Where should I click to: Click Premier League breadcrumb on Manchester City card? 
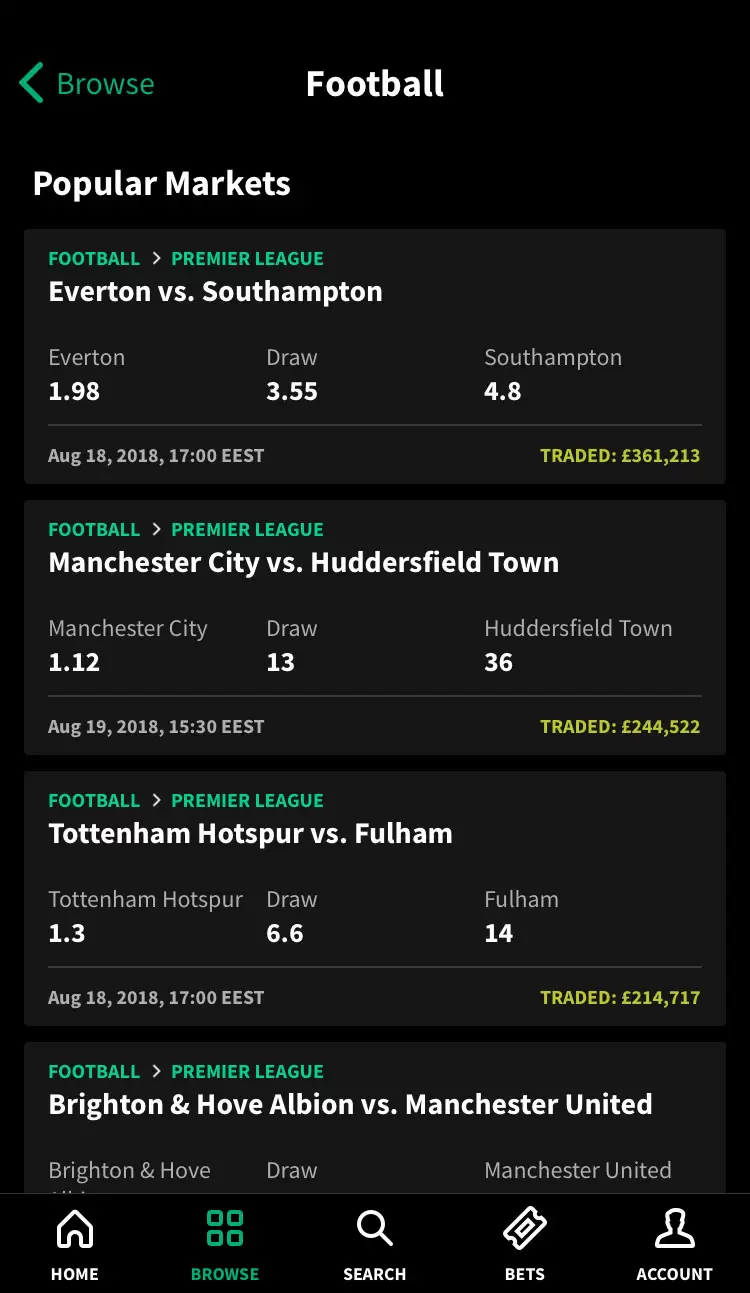click(247, 529)
